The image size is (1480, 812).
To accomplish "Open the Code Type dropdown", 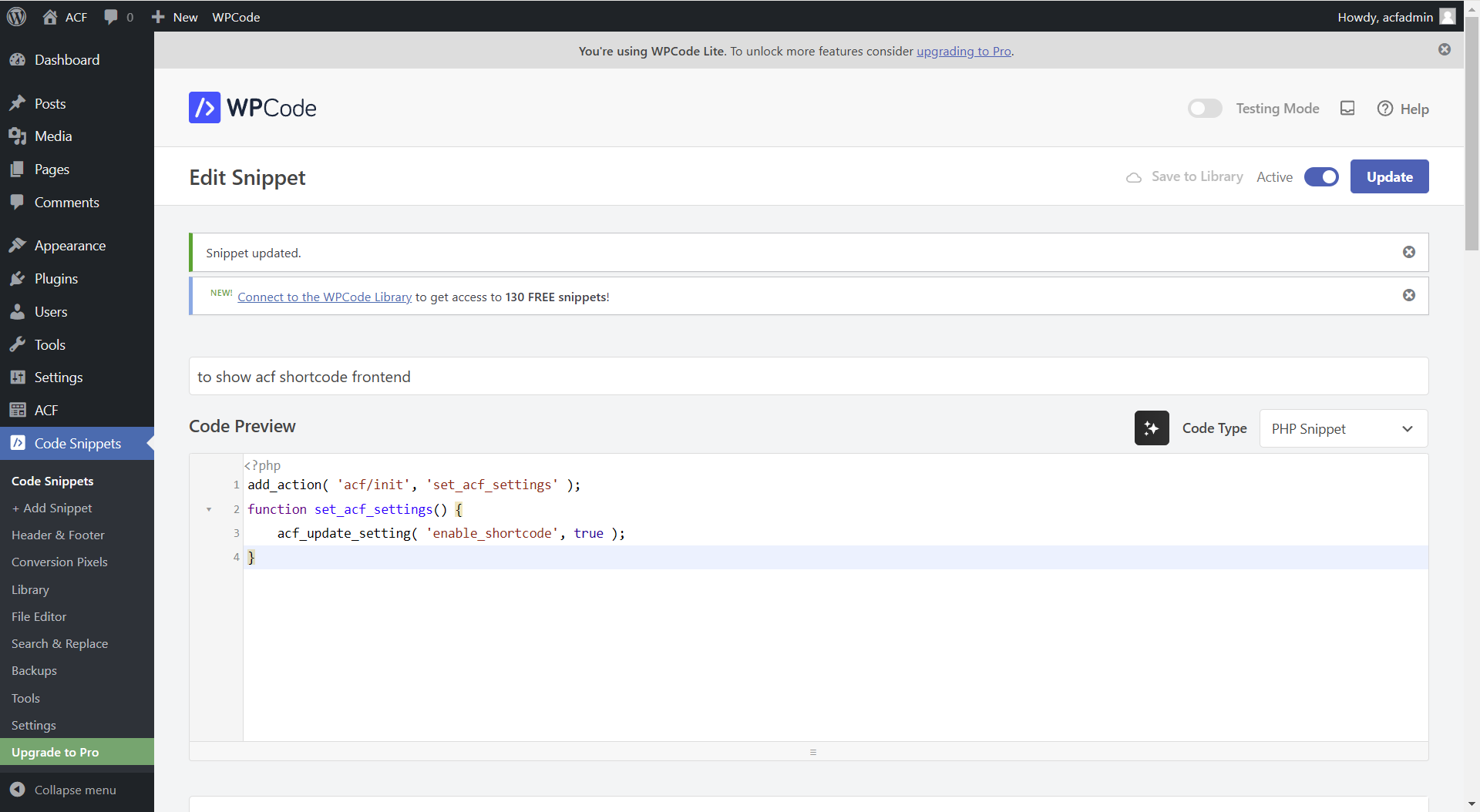I will point(1343,429).
